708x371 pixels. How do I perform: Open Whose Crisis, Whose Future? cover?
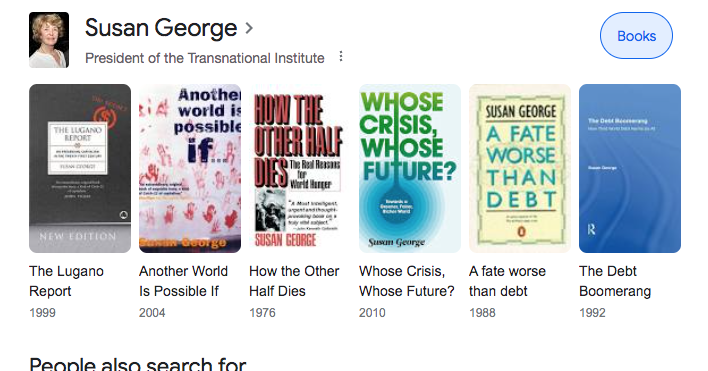tap(410, 168)
